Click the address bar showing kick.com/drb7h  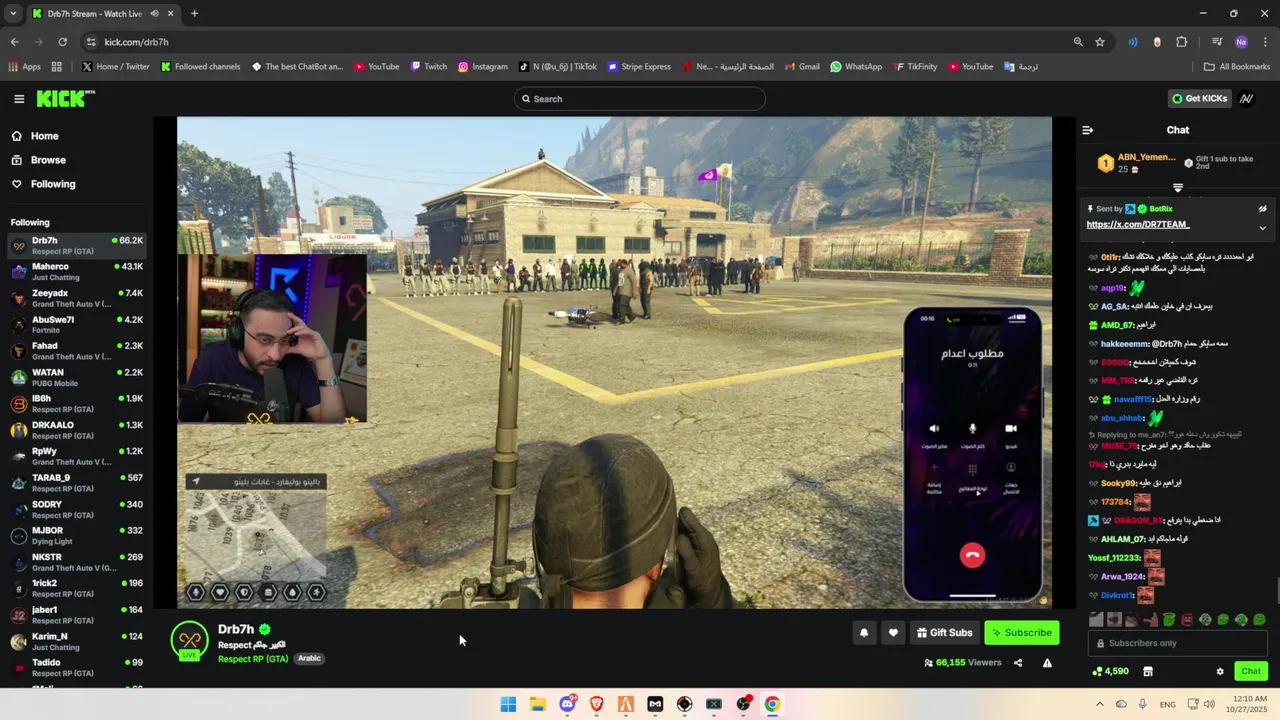tap(580, 42)
